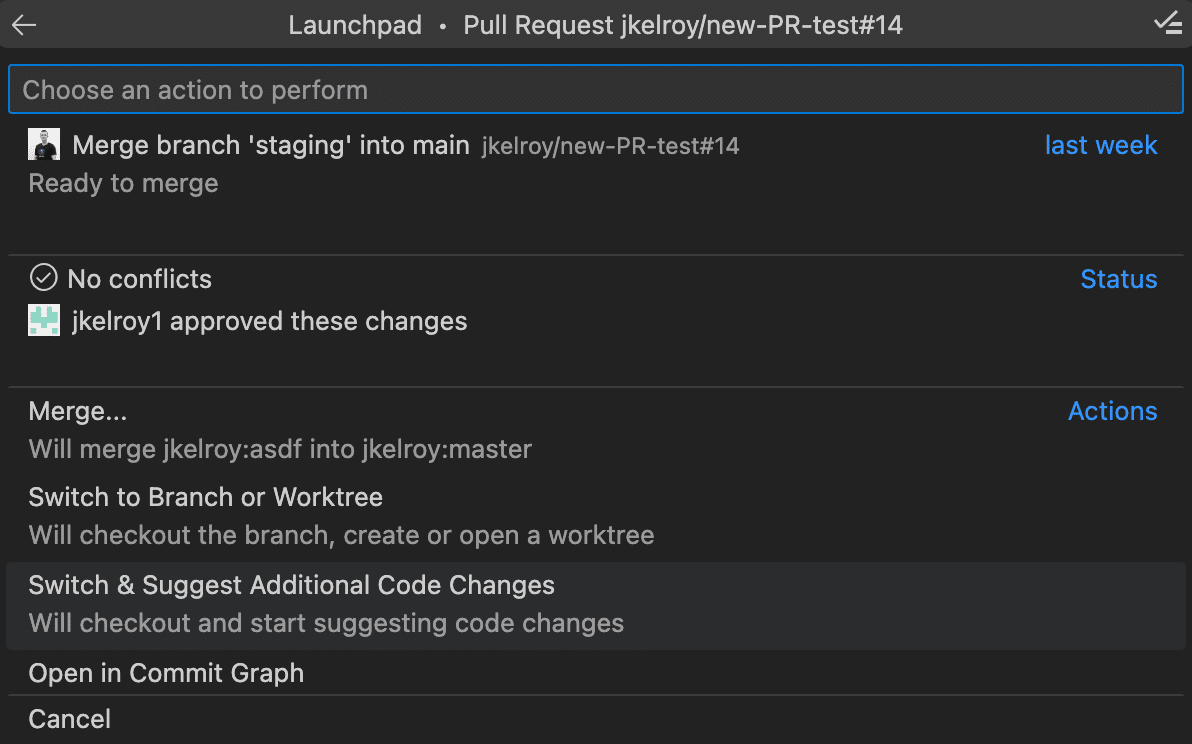The width and height of the screenshot is (1192, 744).
Task: Go back using the left arrow icon
Action: [24, 25]
